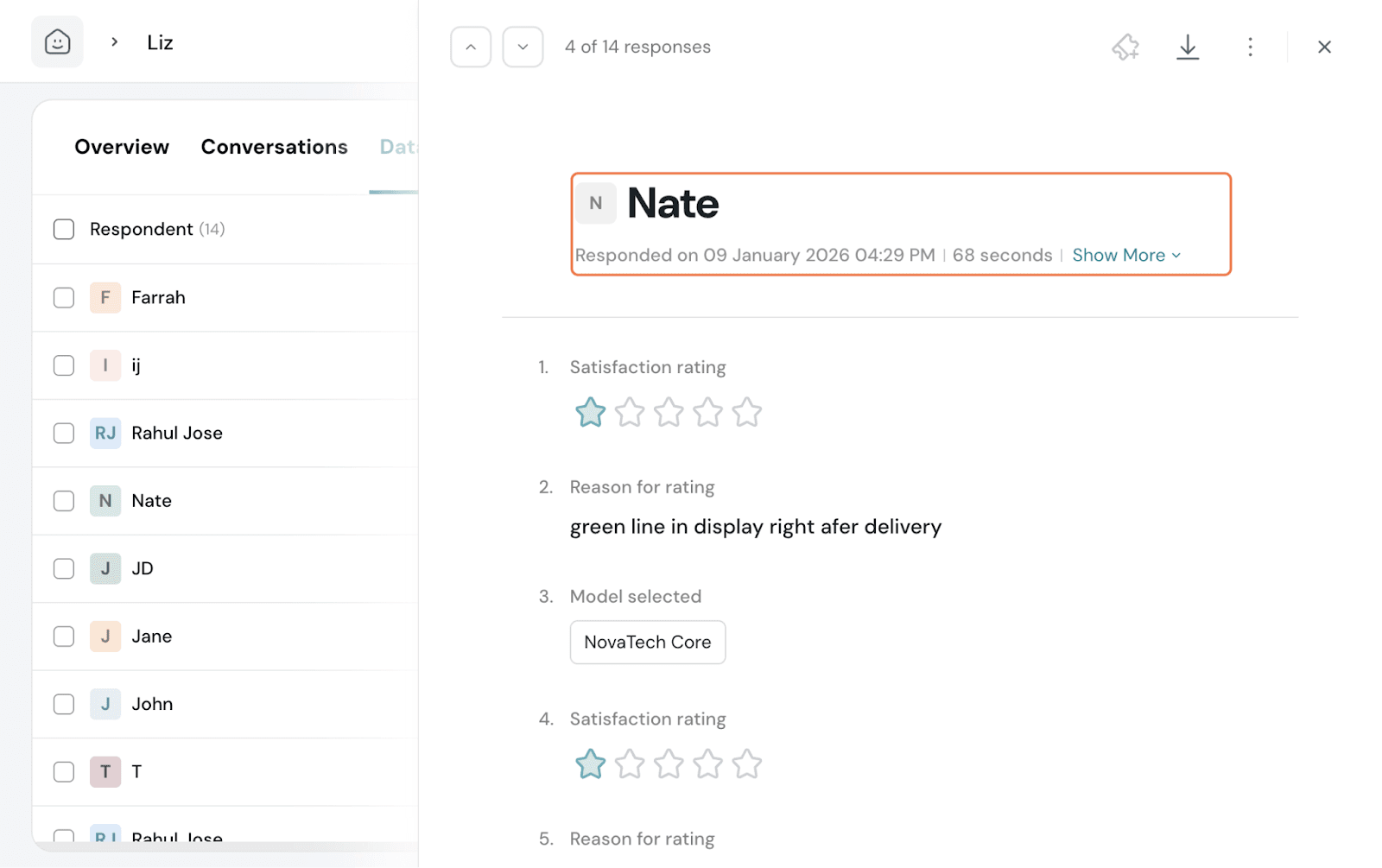Viewport: 1382px width, 868px height.
Task: Switch to the Overview tab
Action: (122, 147)
